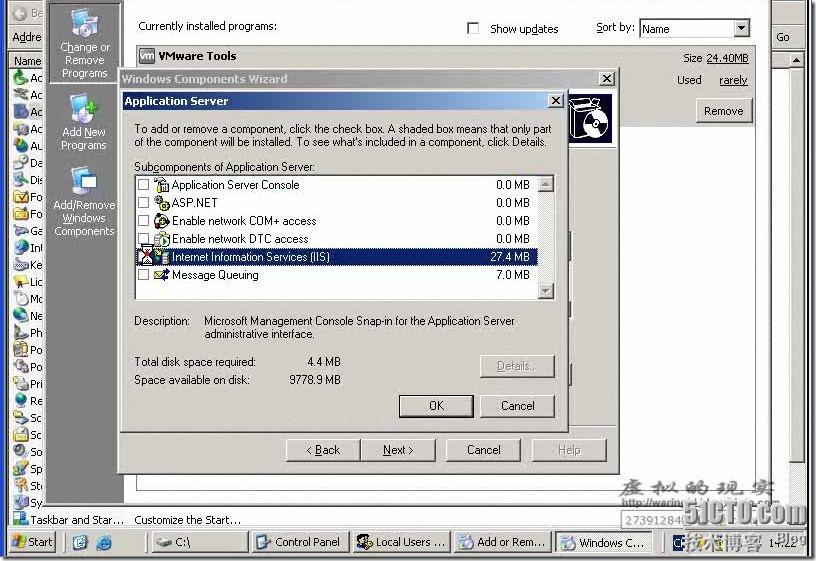This screenshot has height=561, width=816.
Task: Click Taskbar and Start Menu item
Action: (77, 519)
